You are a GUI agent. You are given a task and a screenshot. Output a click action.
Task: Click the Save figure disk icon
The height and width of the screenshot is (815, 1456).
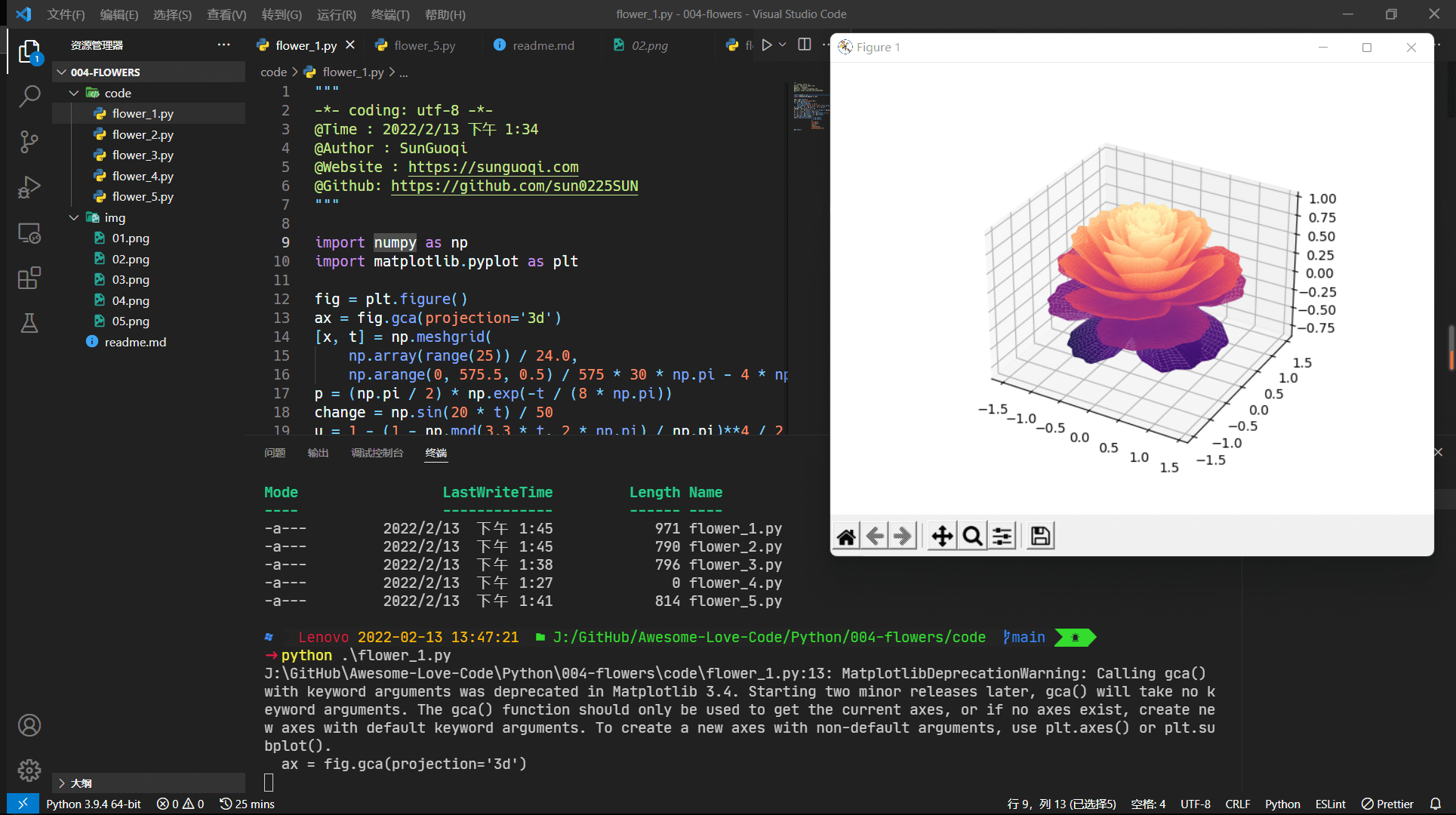(1040, 536)
